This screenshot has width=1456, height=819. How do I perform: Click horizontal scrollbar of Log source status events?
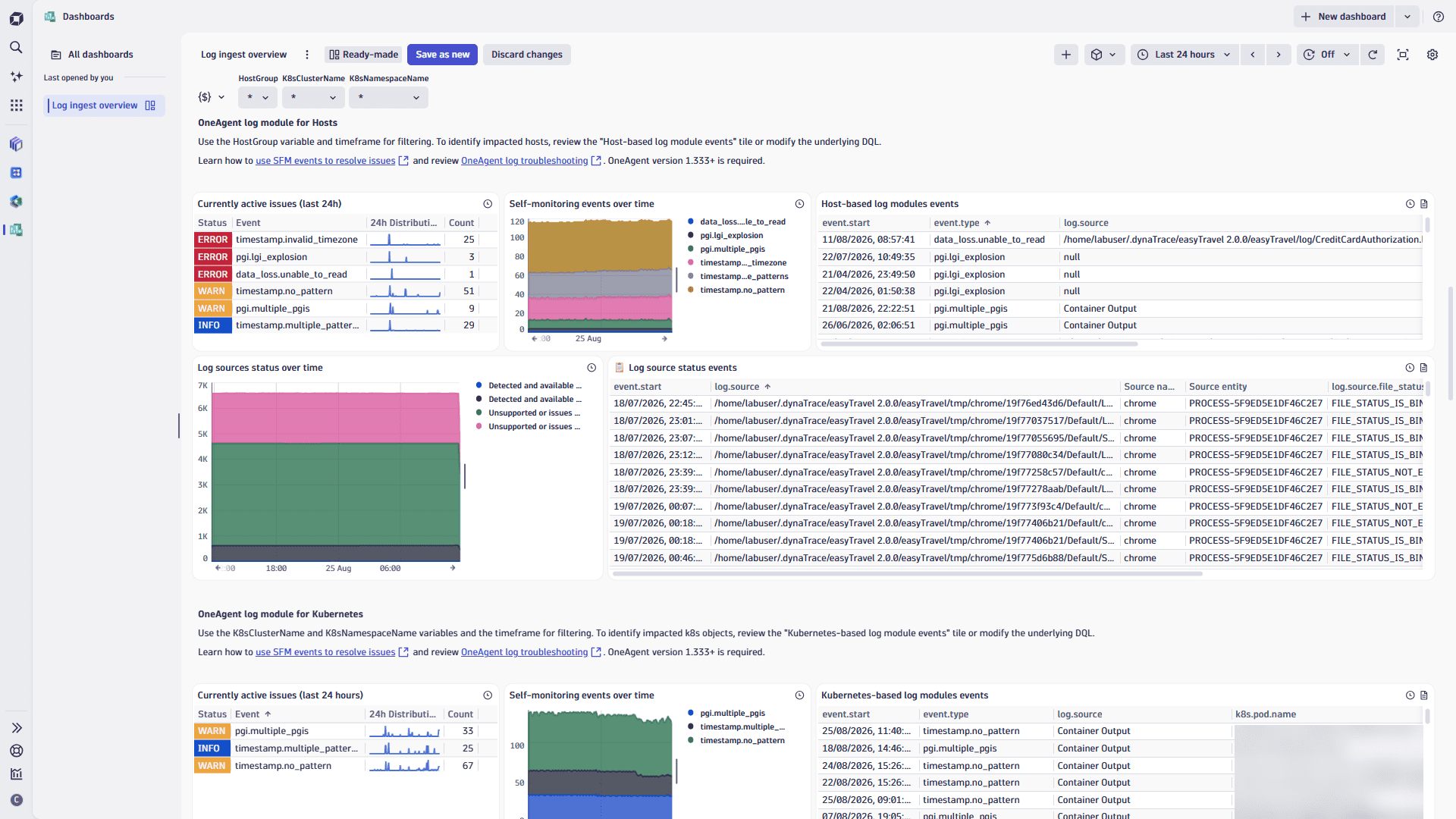[x=907, y=574]
